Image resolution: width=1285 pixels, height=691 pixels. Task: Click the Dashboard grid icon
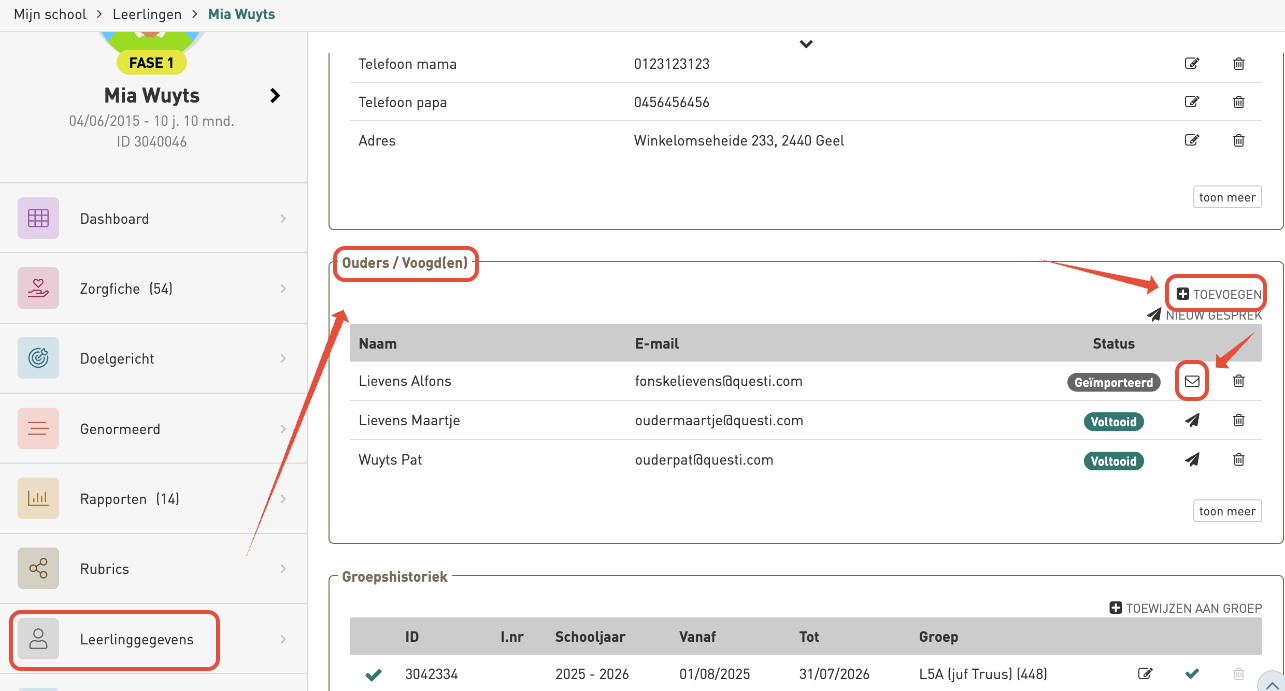(38, 218)
